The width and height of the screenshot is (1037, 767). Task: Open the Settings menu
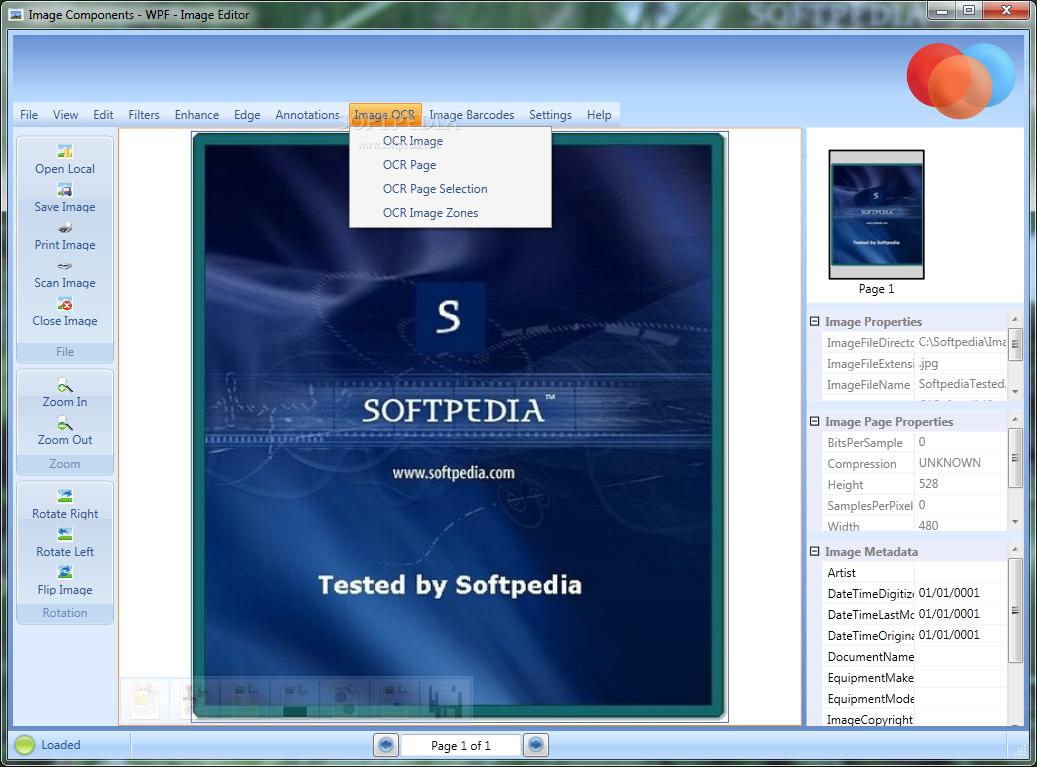tap(550, 114)
